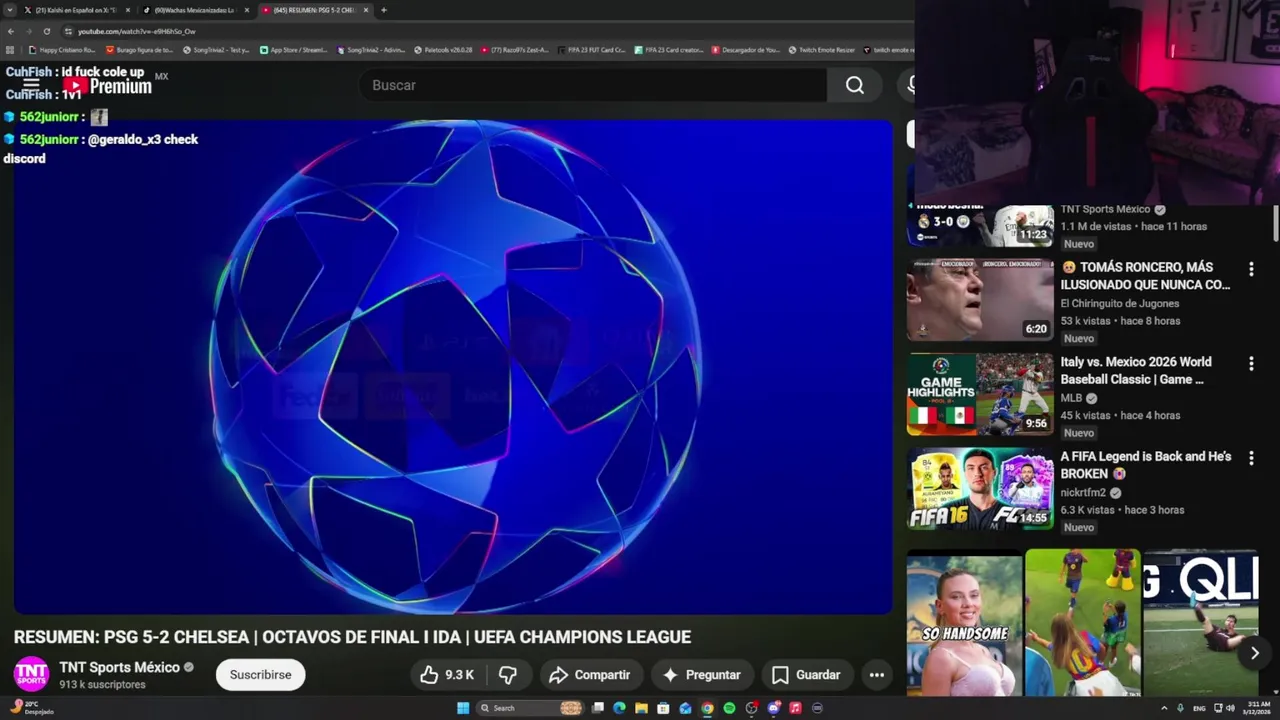This screenshot has width=1280, height=720.
Task: Open the Italy vs. Mexico Game Highlights thumbnail
Action: (x=980, y=394)
